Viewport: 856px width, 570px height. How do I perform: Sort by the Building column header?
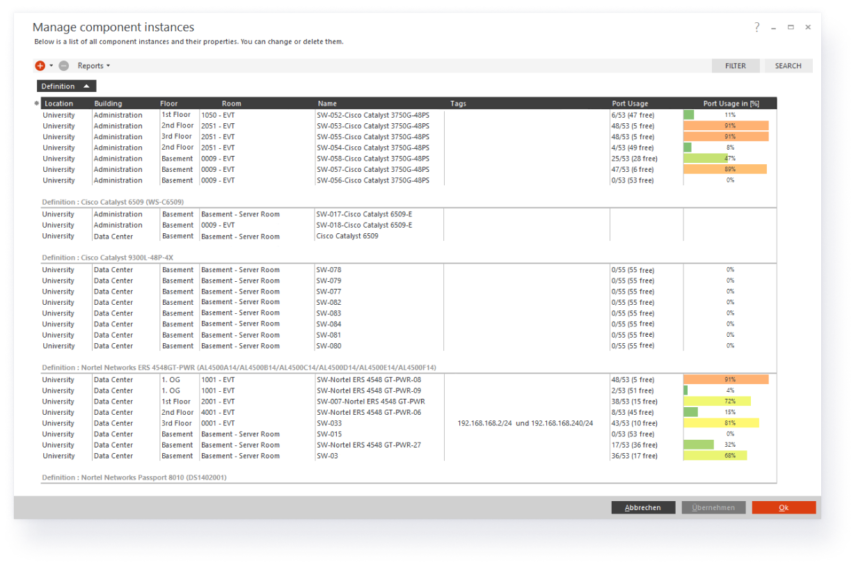pyautogui.click(x=108, y=103)
